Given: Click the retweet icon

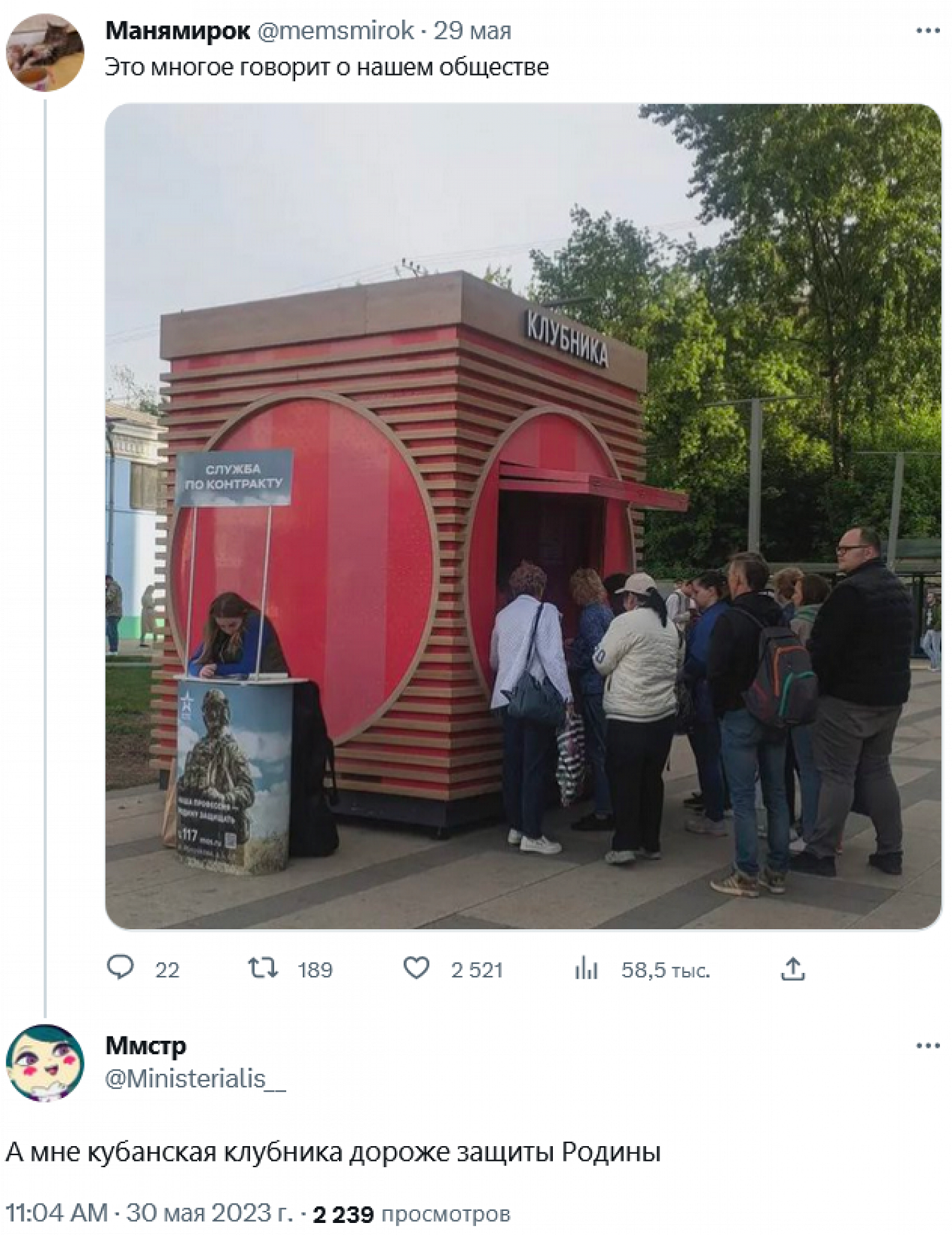Looking at the screenshot, I should click(x=263, y=968).
